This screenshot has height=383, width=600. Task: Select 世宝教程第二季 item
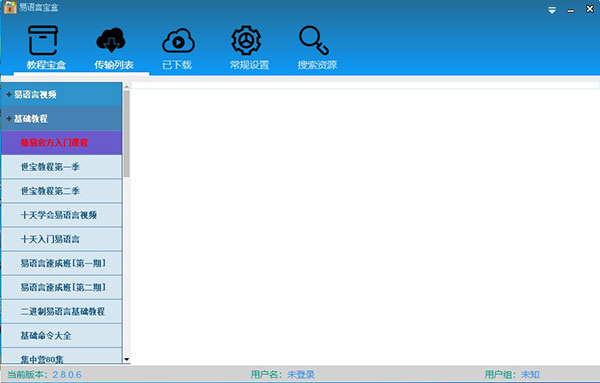(x=62, y=191)
